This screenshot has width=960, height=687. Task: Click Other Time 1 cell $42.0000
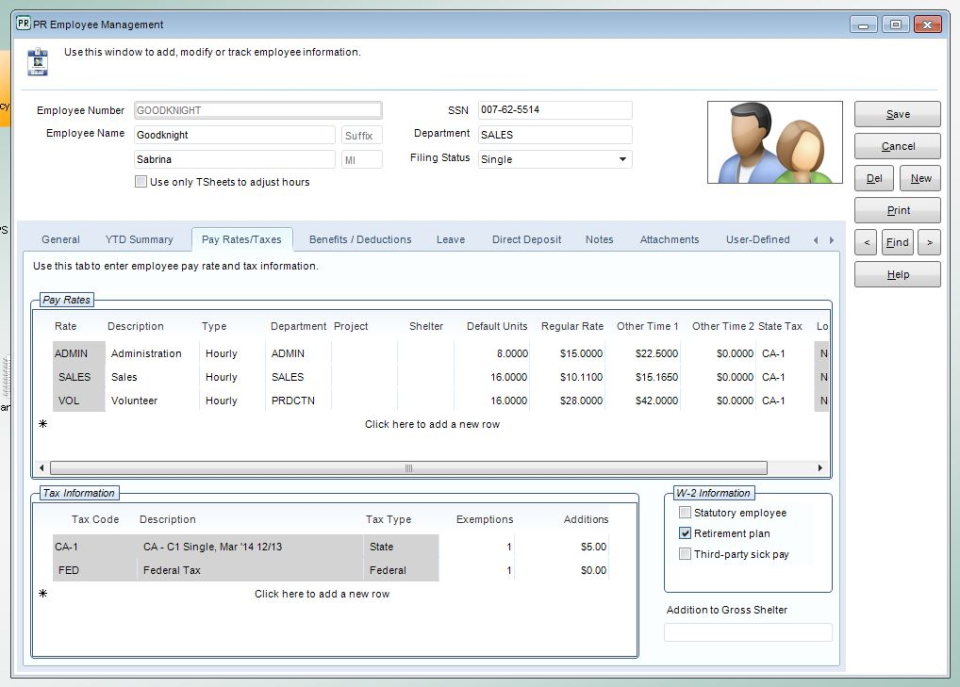(643, 400)
